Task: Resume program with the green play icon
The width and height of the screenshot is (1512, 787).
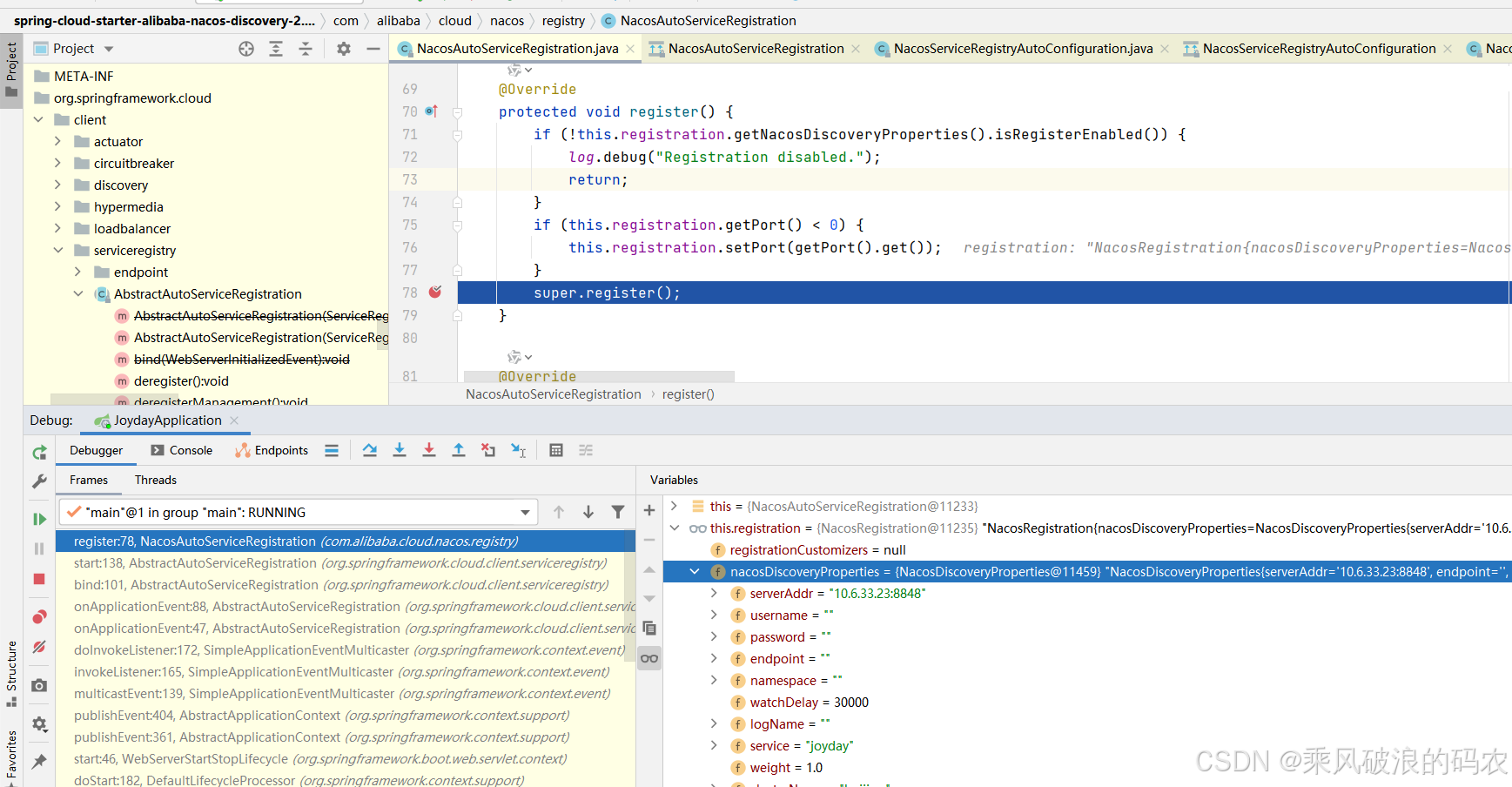Action: [x=39, y=520]
